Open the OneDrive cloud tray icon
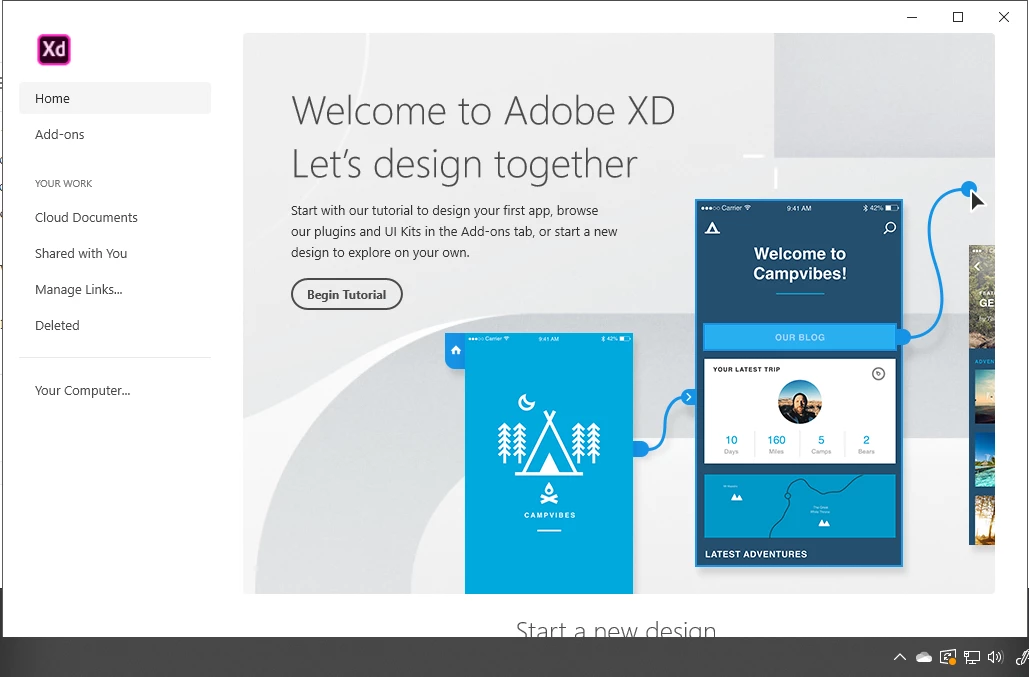Screen dimensions: 1029x677 click(x=923, y=657)
